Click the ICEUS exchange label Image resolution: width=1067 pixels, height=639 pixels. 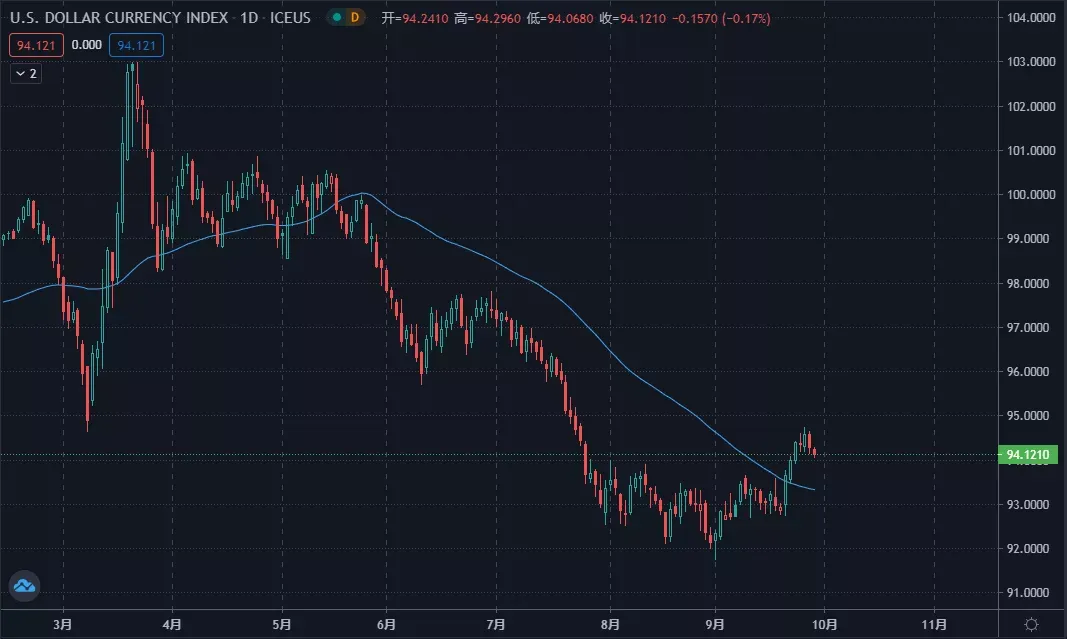click(x=290, y=18)
